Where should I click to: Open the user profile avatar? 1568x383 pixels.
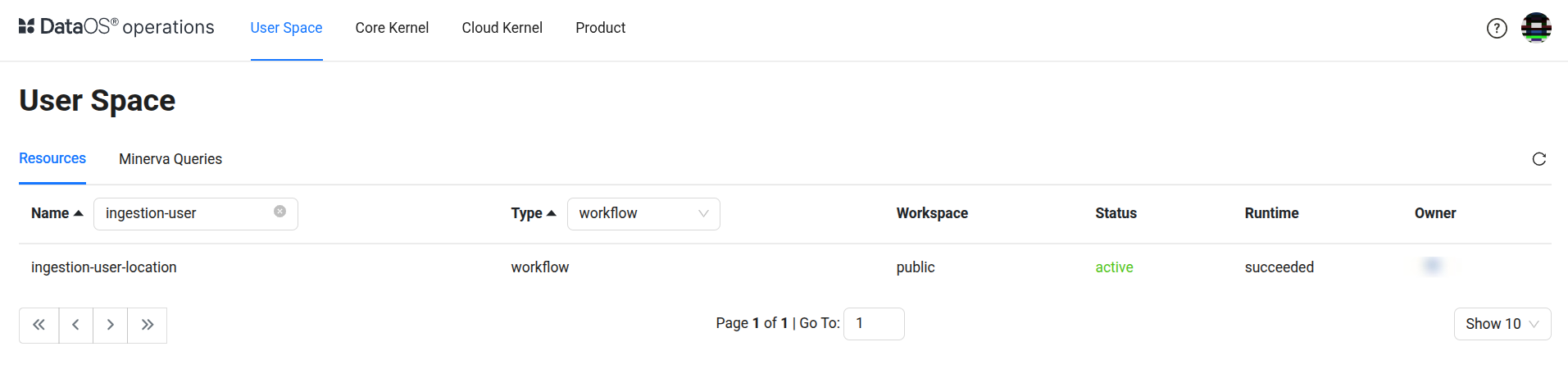(1536, 28)
